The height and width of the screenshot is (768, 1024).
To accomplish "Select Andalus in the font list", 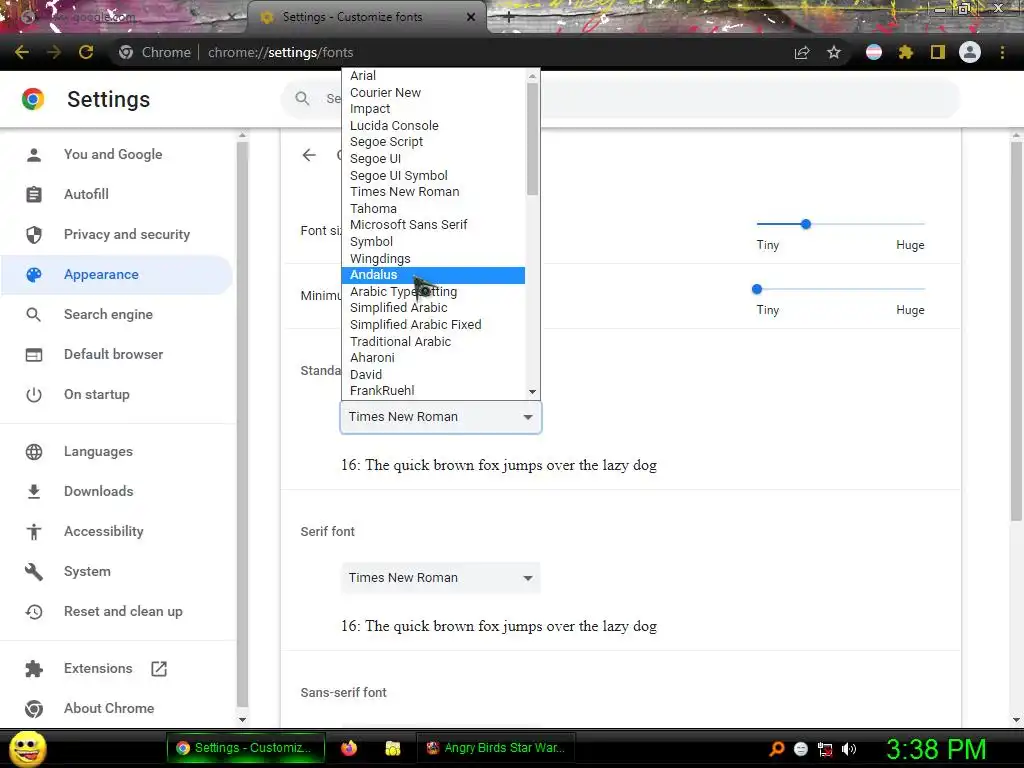I will [x=433, y=275].
